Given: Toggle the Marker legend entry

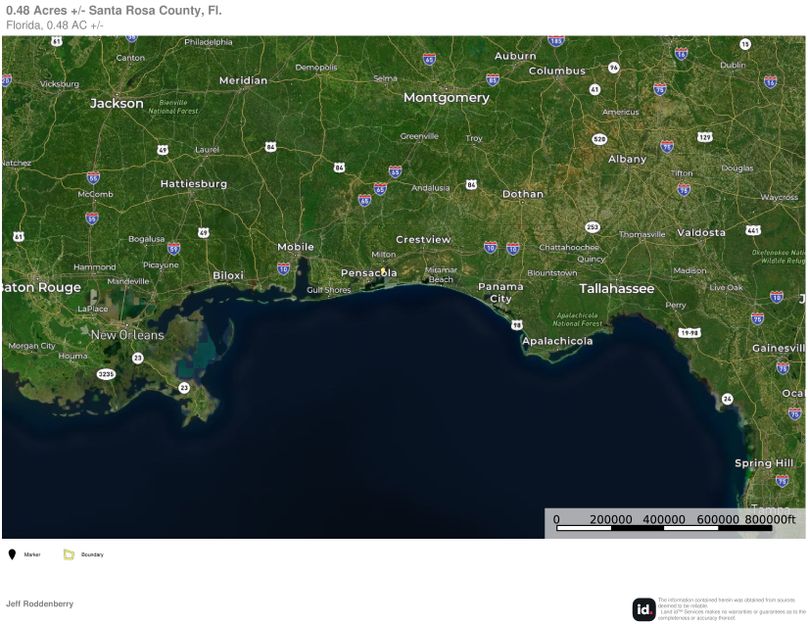Looking at the screenshot, I should 32,554.
